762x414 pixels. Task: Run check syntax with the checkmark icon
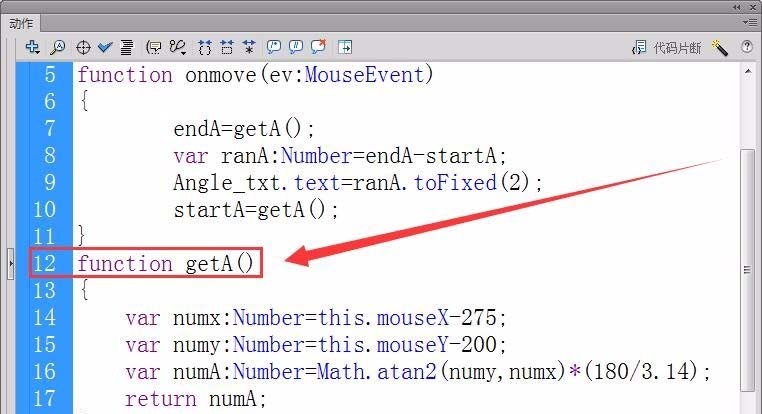[x=104, y=47]
